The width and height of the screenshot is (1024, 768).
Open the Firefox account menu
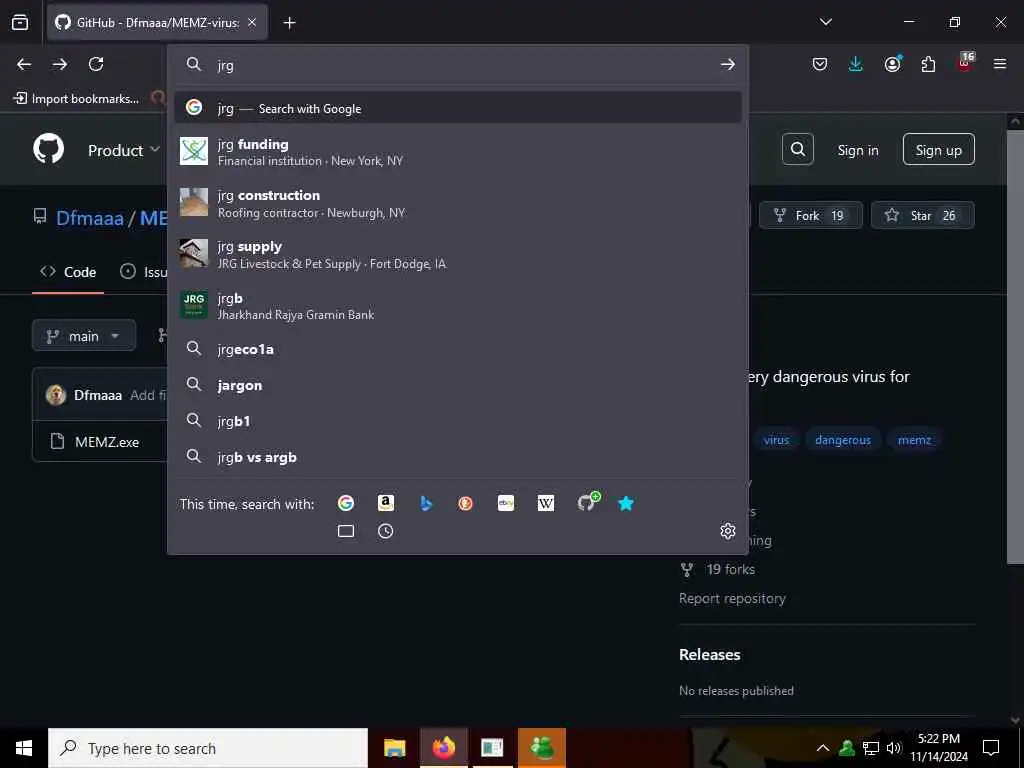892,64
